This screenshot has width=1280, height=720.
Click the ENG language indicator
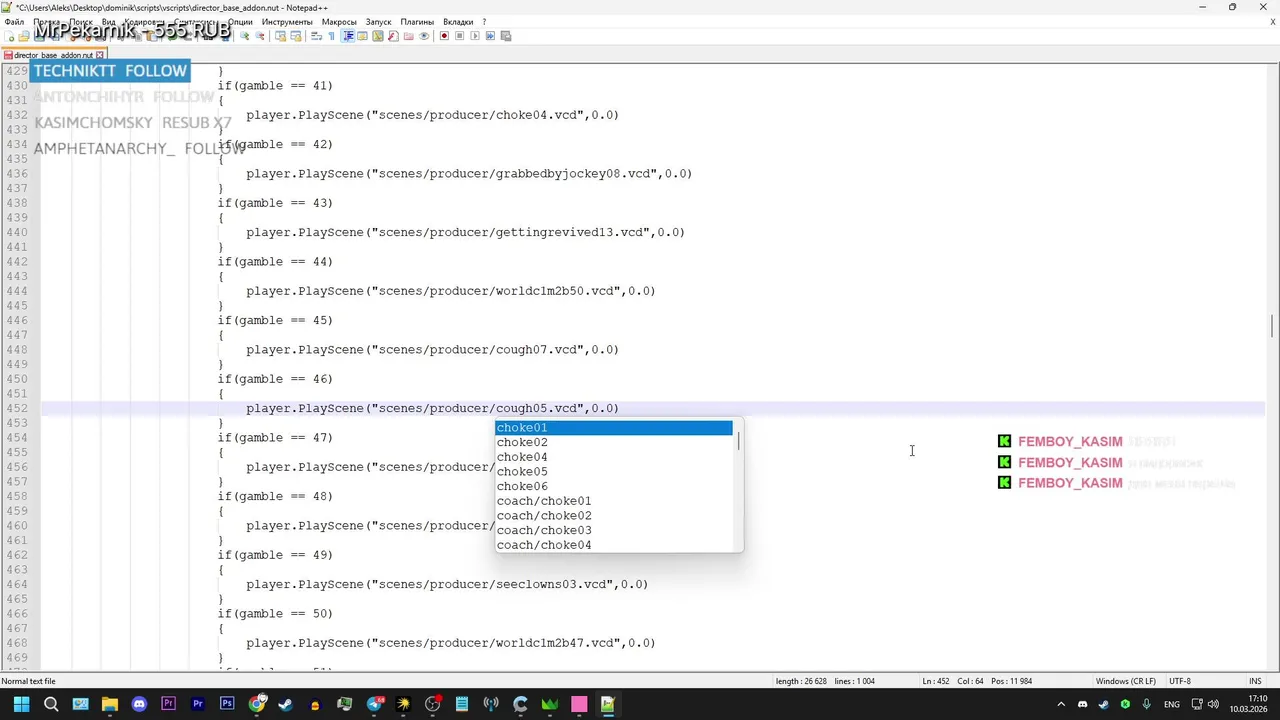(x=1171, y=704)
